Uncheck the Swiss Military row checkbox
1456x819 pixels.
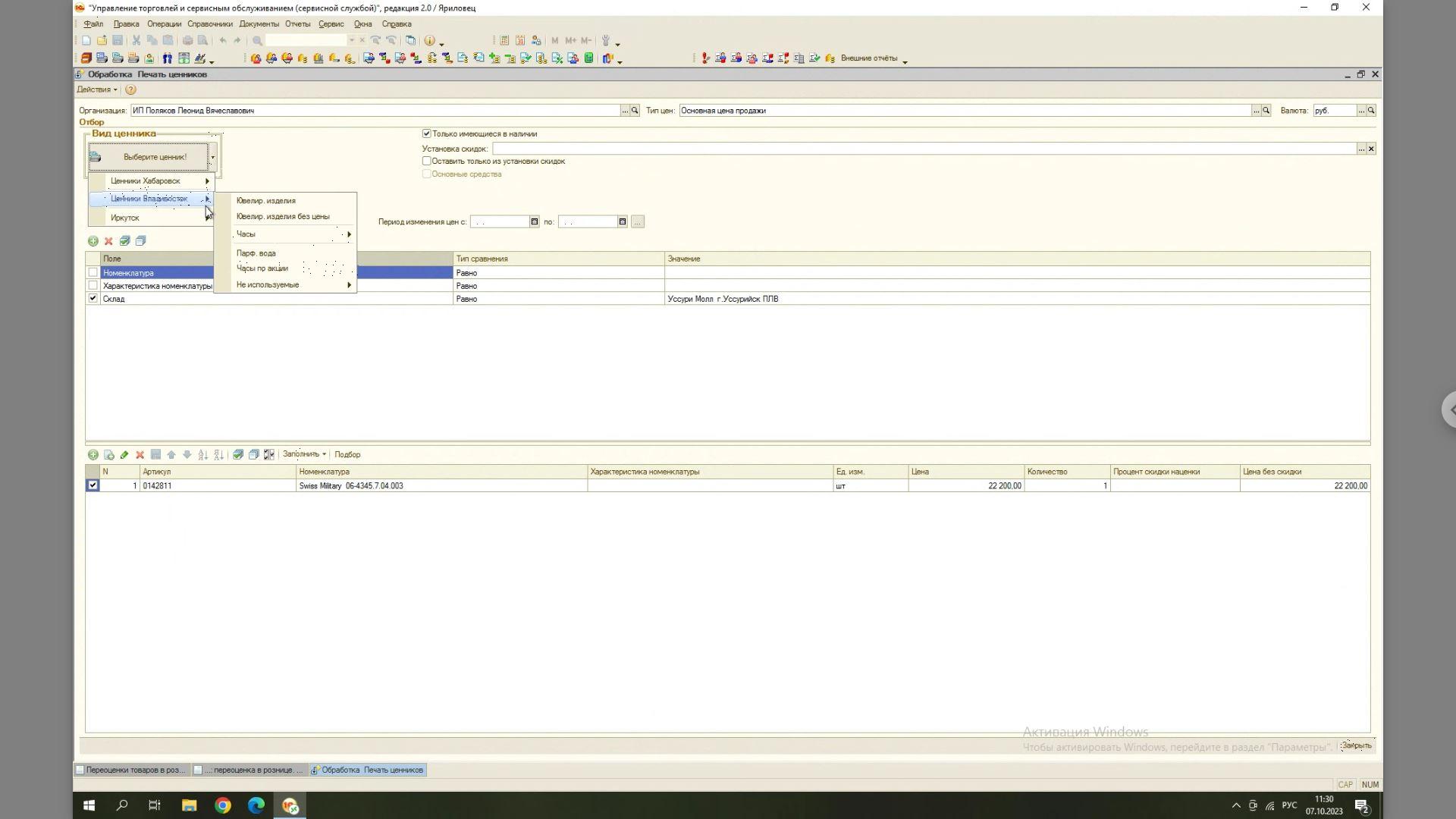[93, 486]
